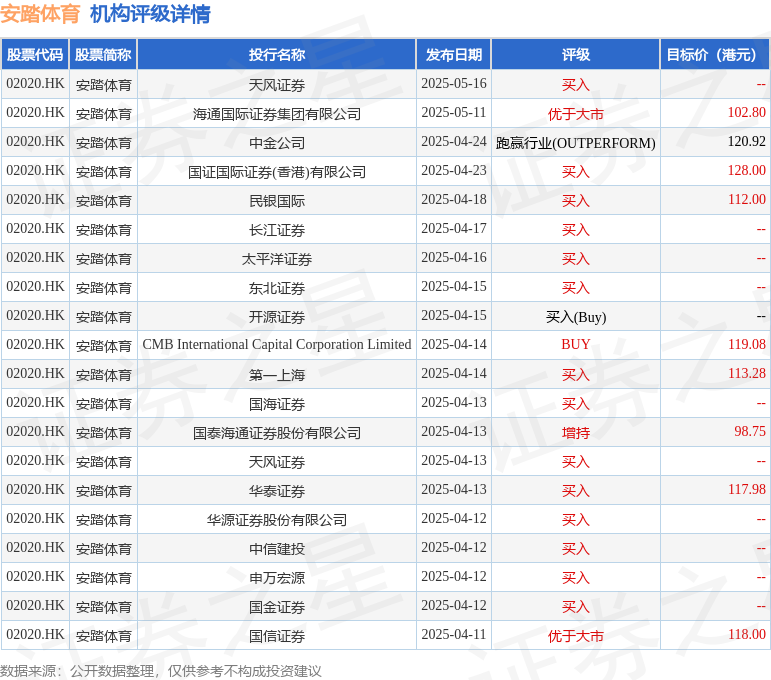The width and height of the screenshot is (771, 680).
Task: Select the 开源证券 cell
Action: (277, 317)
